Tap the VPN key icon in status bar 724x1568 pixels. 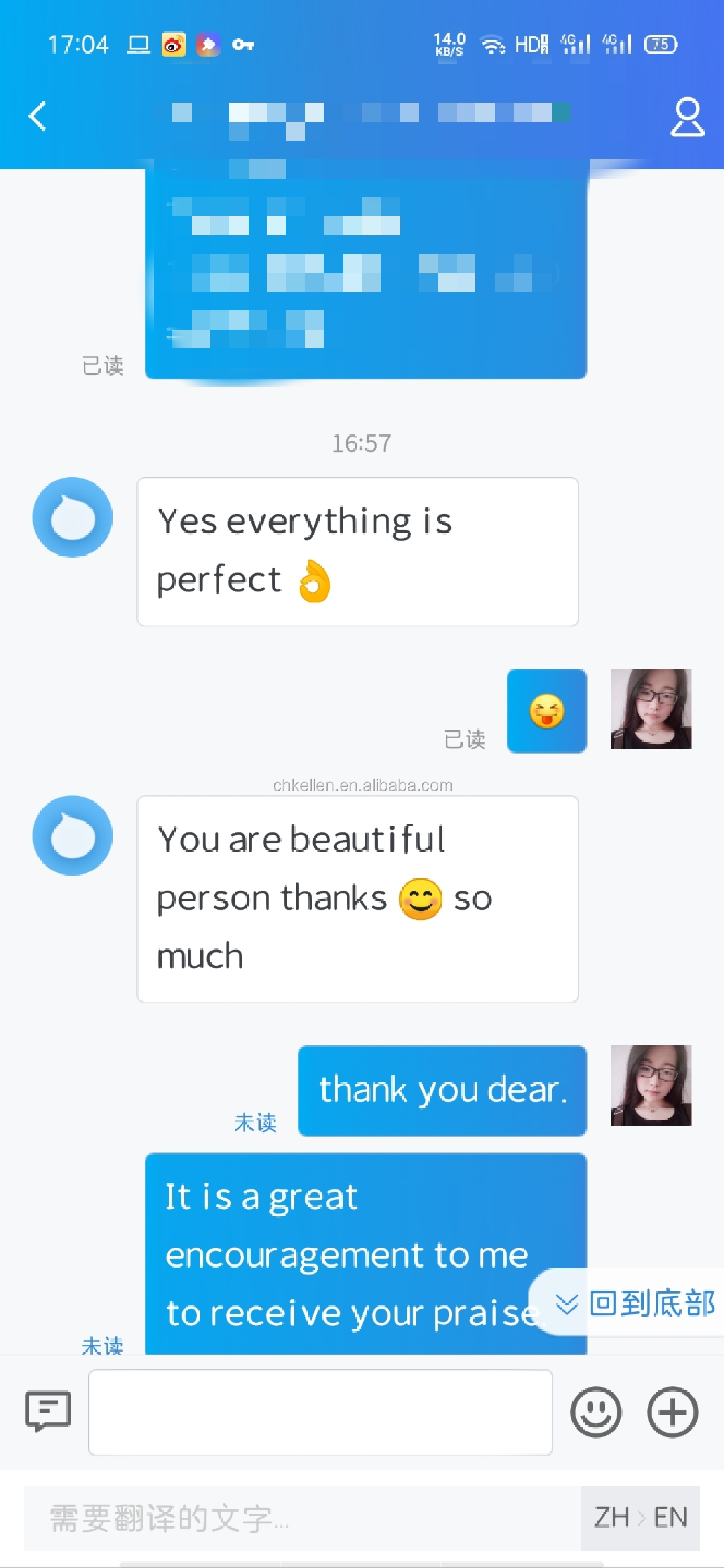pyautogui.click(x=243, y=45)
